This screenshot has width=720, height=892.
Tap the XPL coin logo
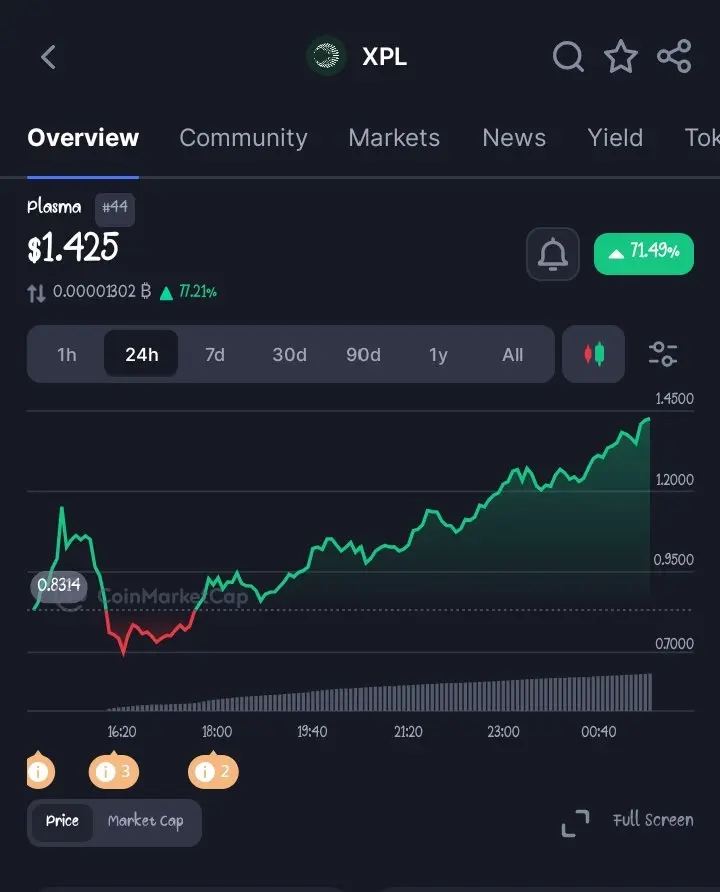(326, 56)
